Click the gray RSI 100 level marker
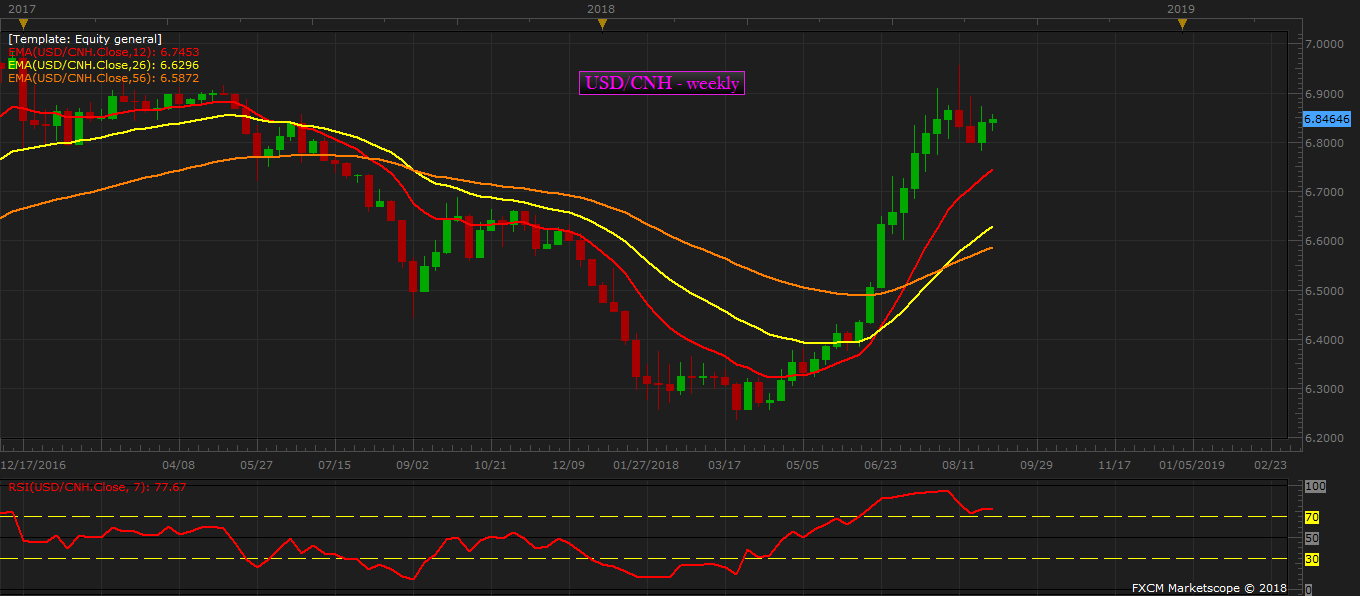The image size is (1360, 596). click(x=1314, y=486)
